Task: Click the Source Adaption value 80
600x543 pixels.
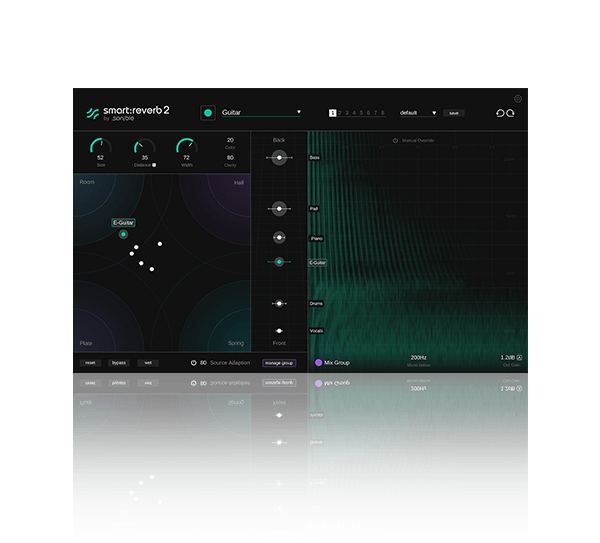Action: tap(203, 363)
